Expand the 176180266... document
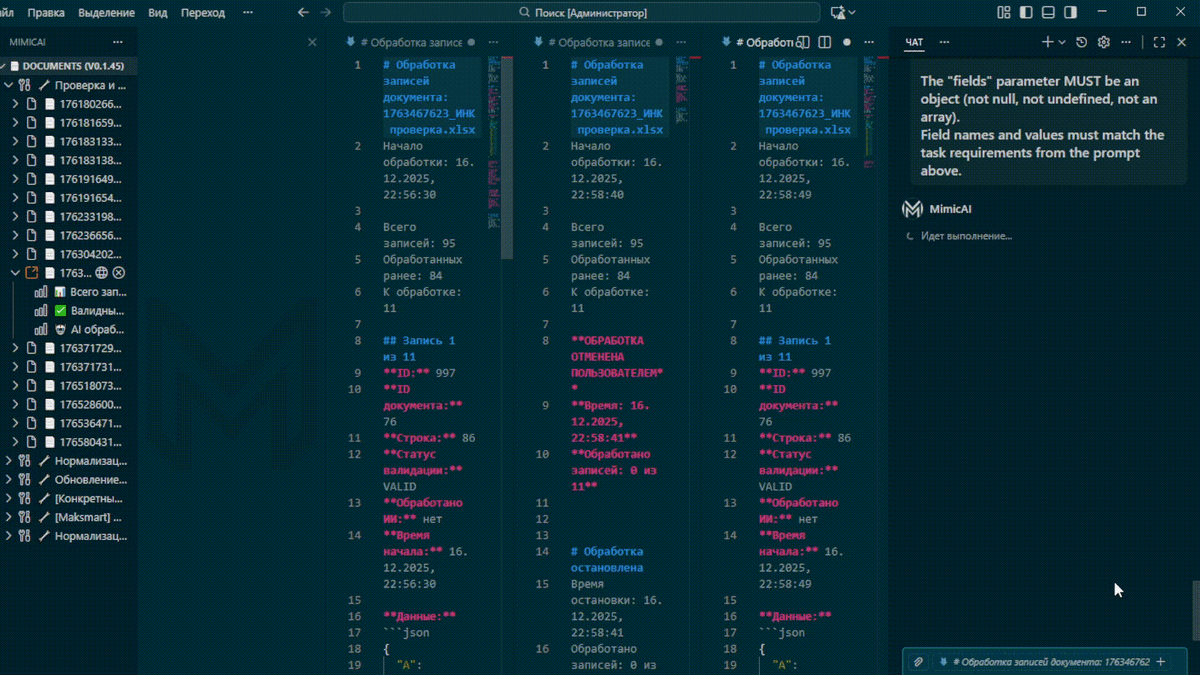The height and width of the screenshot is (675, 1200). tap(16, 104)
